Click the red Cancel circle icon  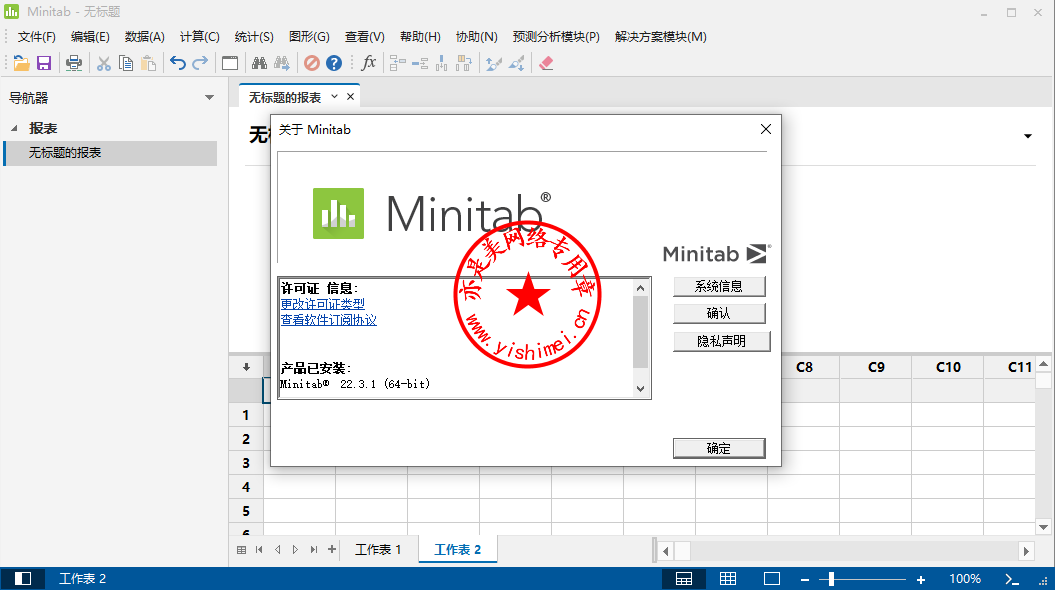(312, 63)
